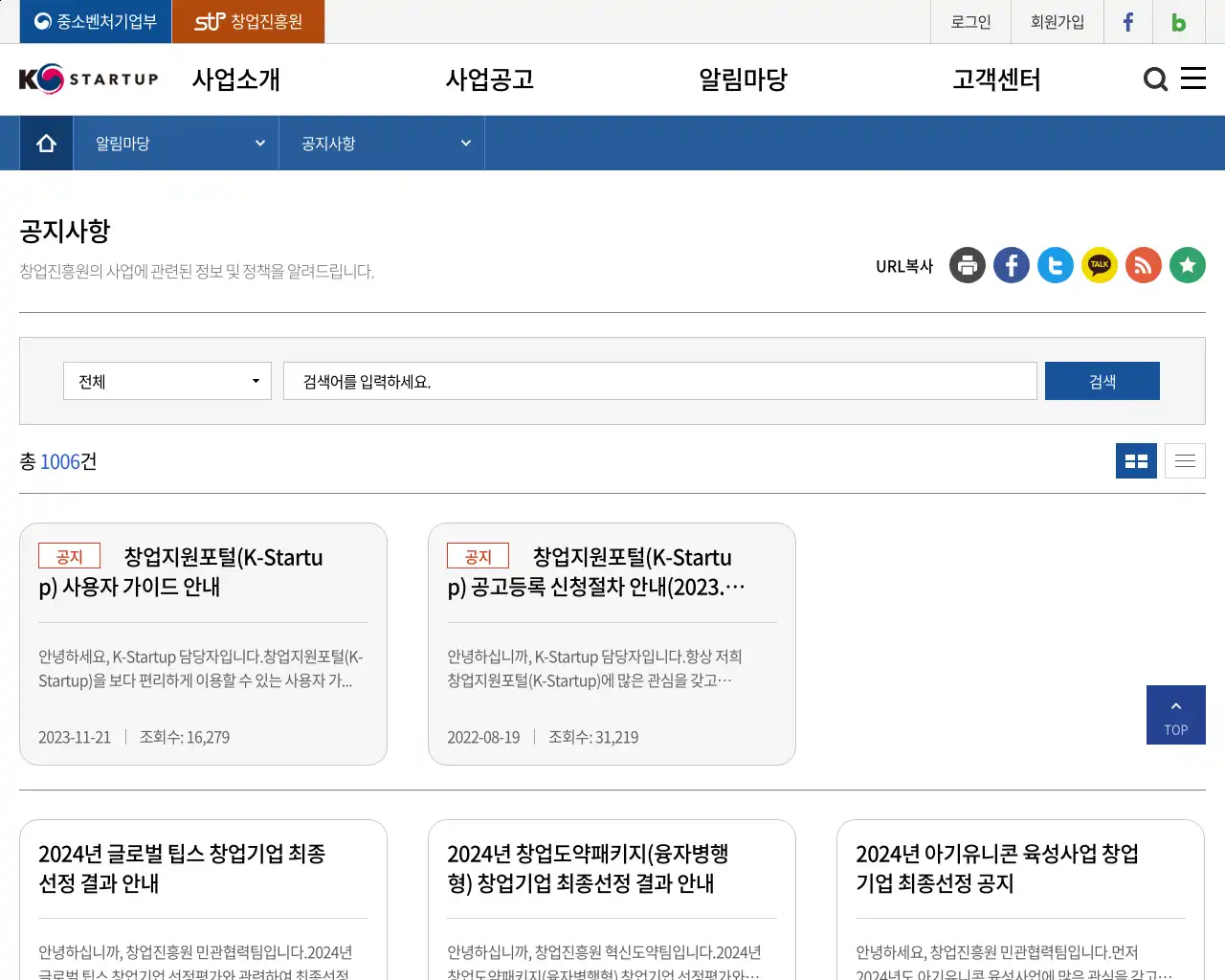Image resolution: width=1225 pixels, height=980 pixels.
Task: Share the notice page via Twitter icon
Action: point(1055,265)
